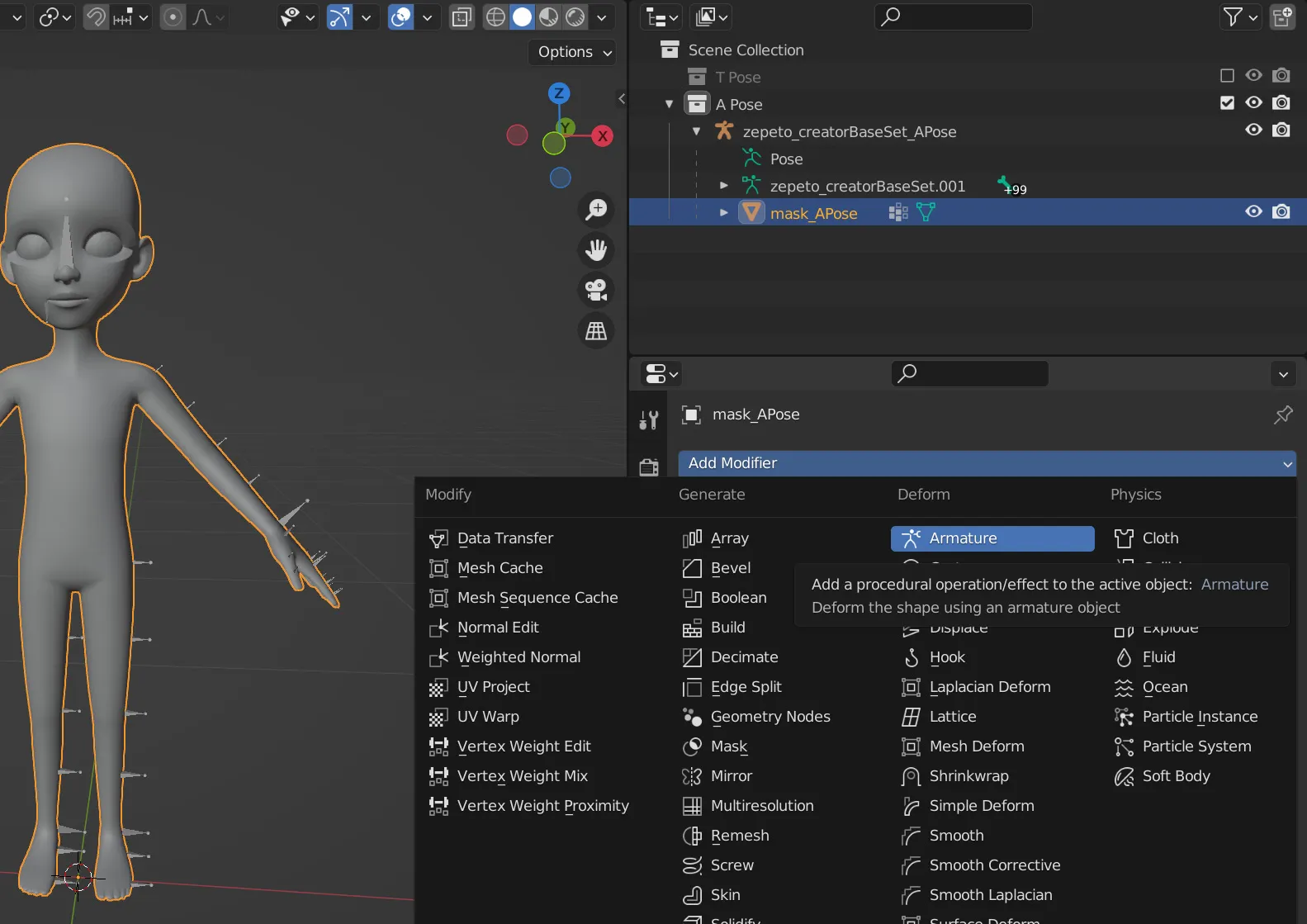Viewport: 1307px width, 924px height.
Task: Uncheck the A Pose collection checkbox
Action: 1227,103
